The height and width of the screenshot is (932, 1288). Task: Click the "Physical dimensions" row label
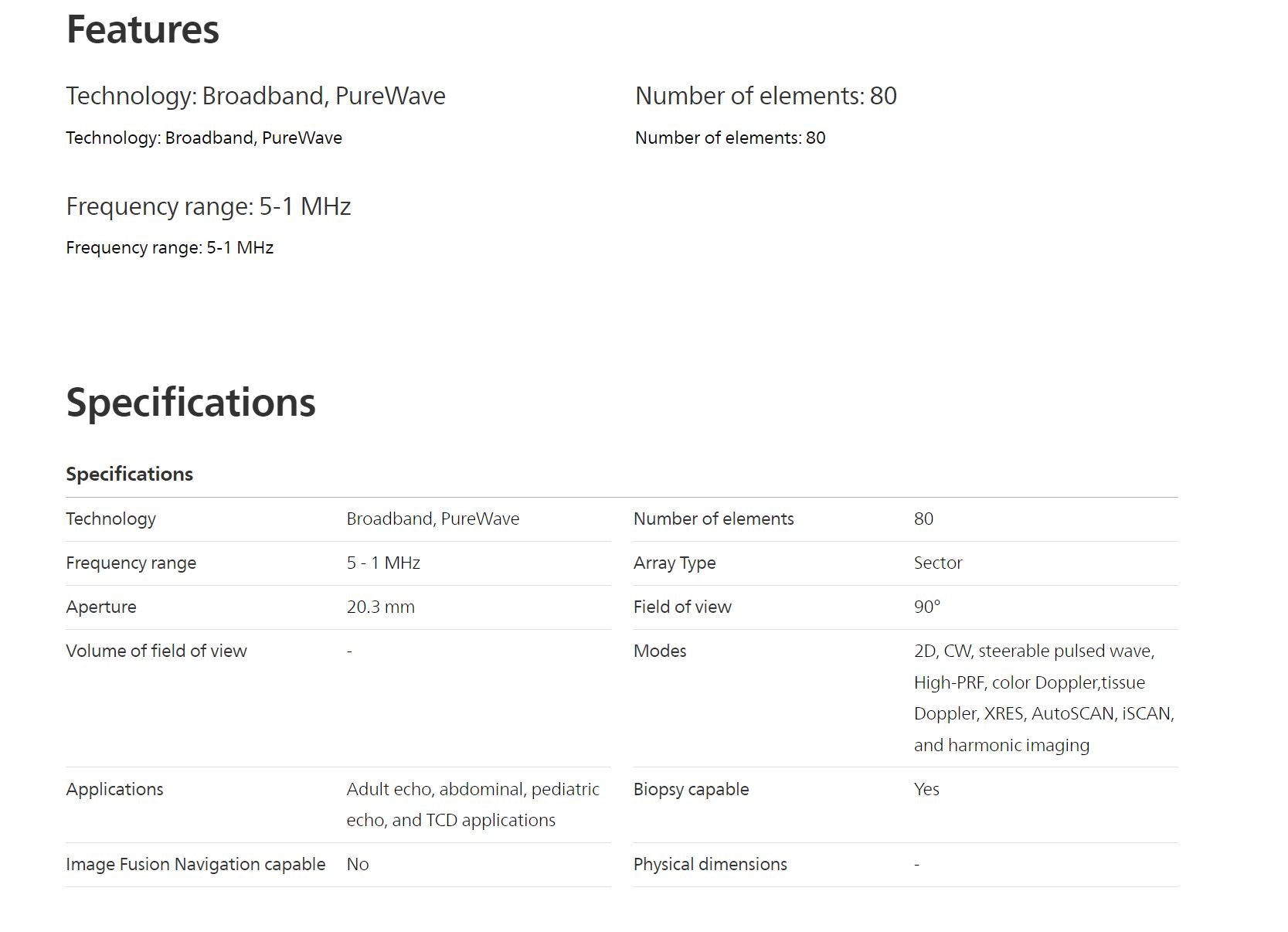710,864
